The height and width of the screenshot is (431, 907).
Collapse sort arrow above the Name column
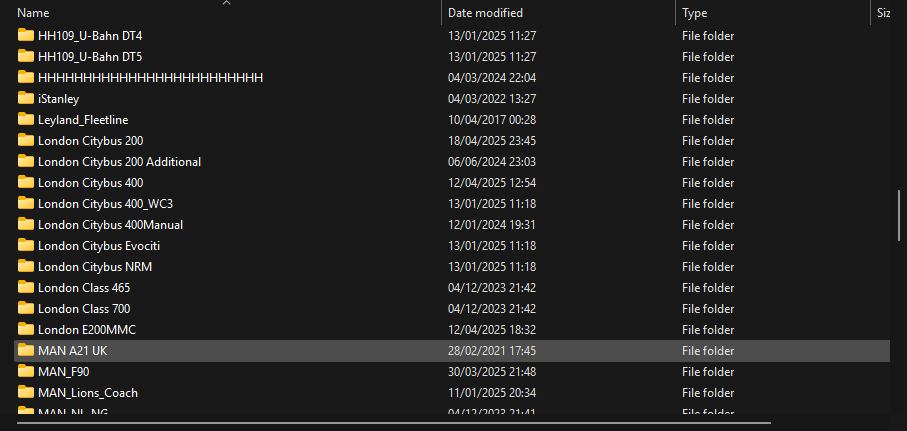pyautogui.click(x=226, y=3)
